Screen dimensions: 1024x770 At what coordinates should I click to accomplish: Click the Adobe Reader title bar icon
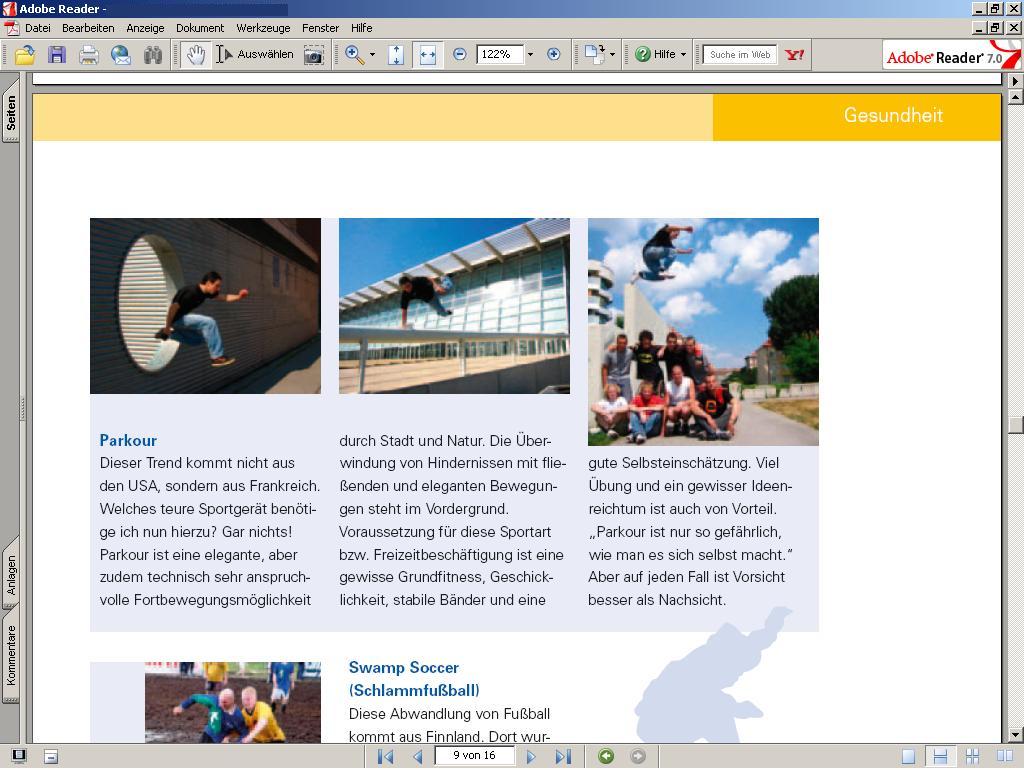coord(9,8)
